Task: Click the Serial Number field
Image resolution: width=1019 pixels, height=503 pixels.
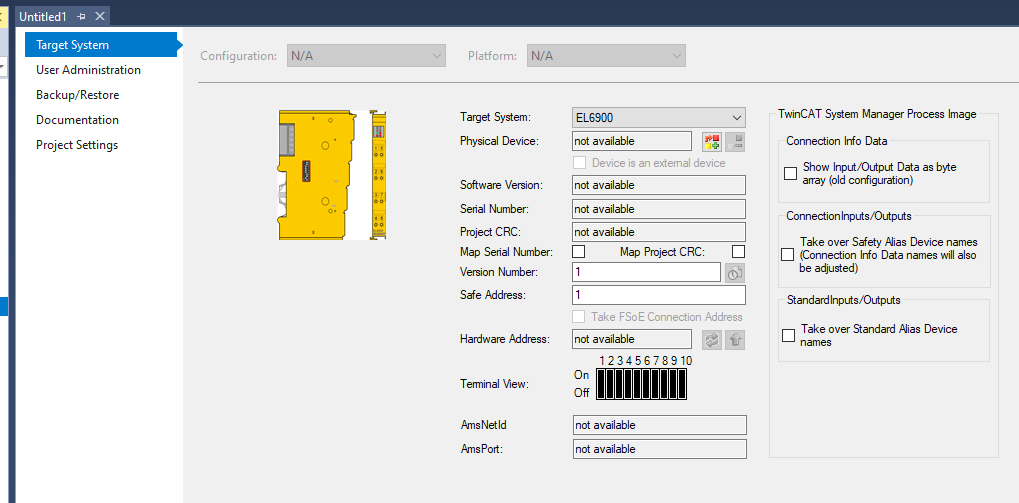Action: pos(659,209)
